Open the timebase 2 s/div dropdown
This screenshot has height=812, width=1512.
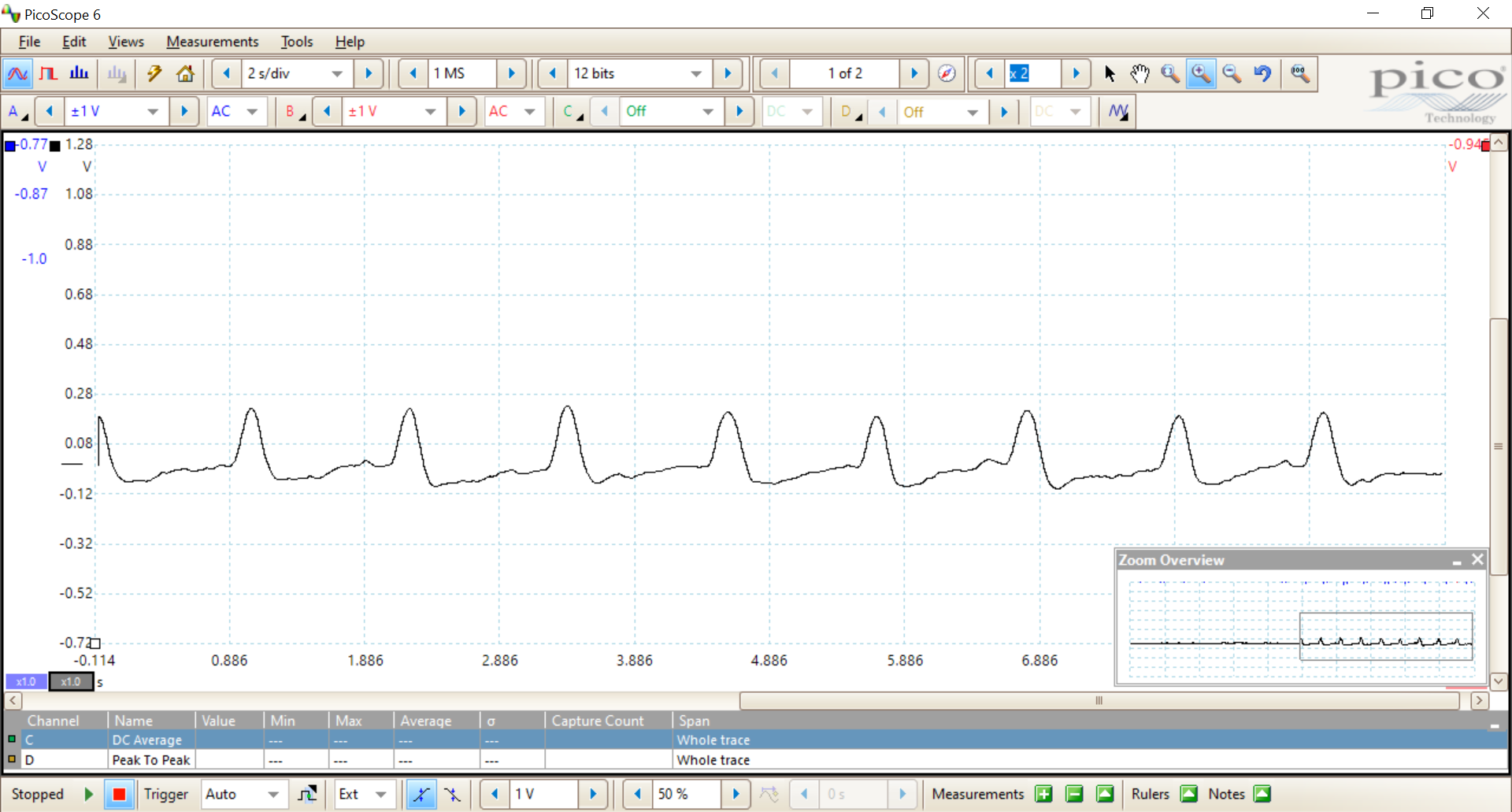[337, 74]
